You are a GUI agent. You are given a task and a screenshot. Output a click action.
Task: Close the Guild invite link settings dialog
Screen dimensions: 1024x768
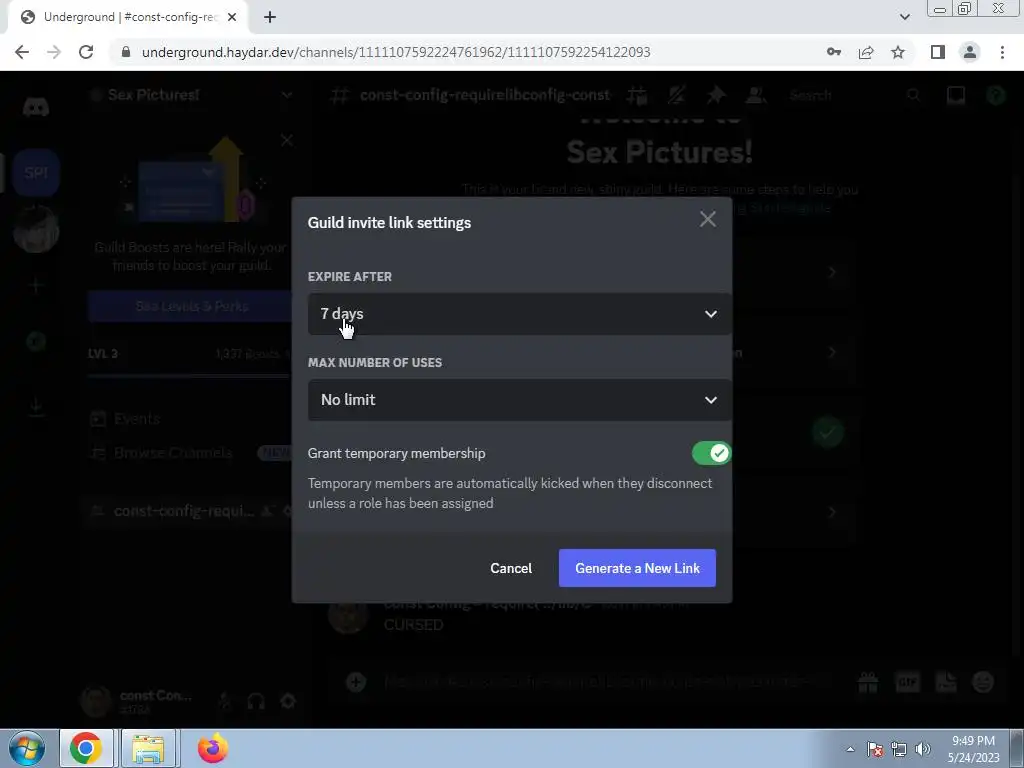[707, 219]
